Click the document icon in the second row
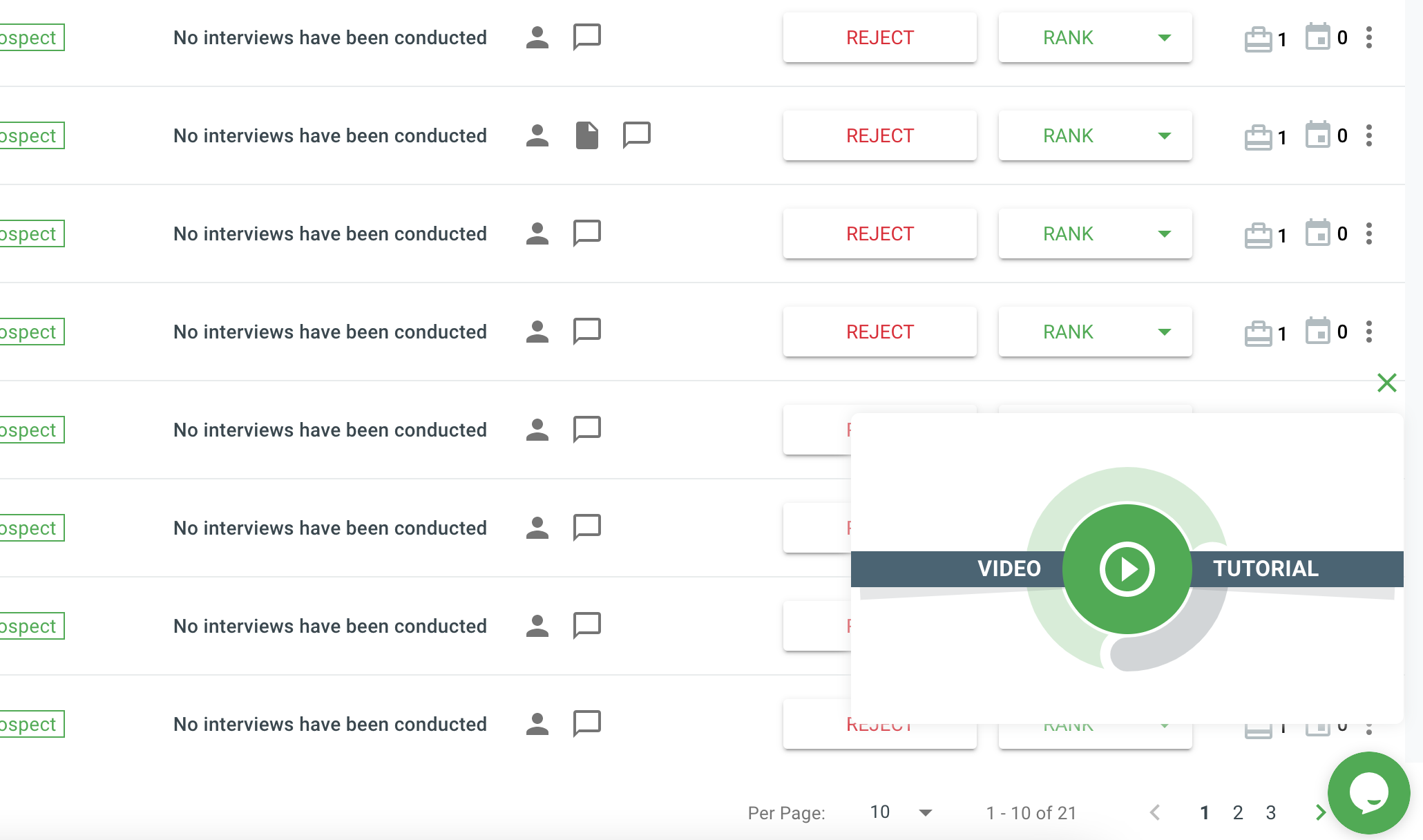This screenshot has height=840, width=1423. click(586, 135)
